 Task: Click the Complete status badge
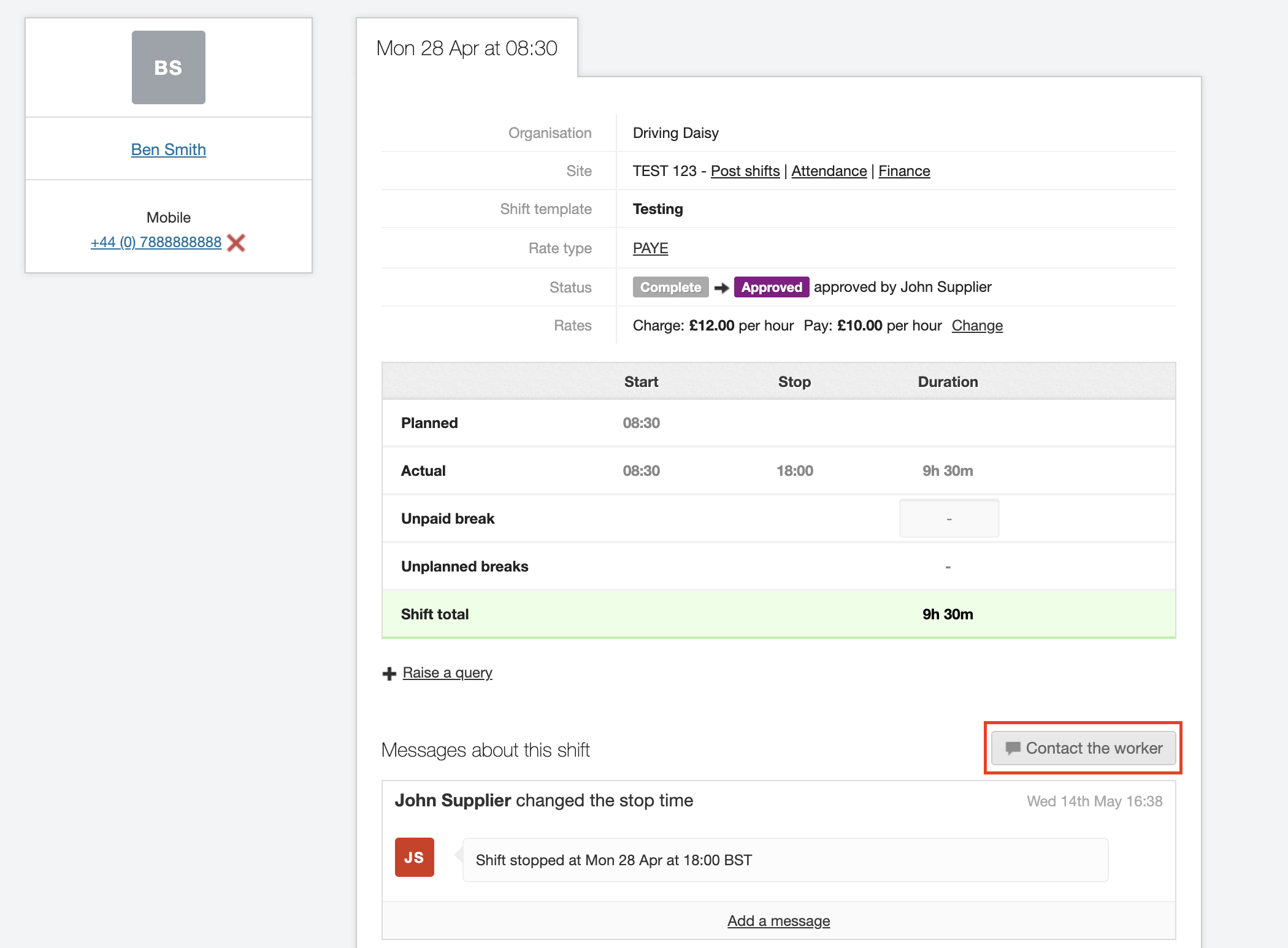pos(670,287)
